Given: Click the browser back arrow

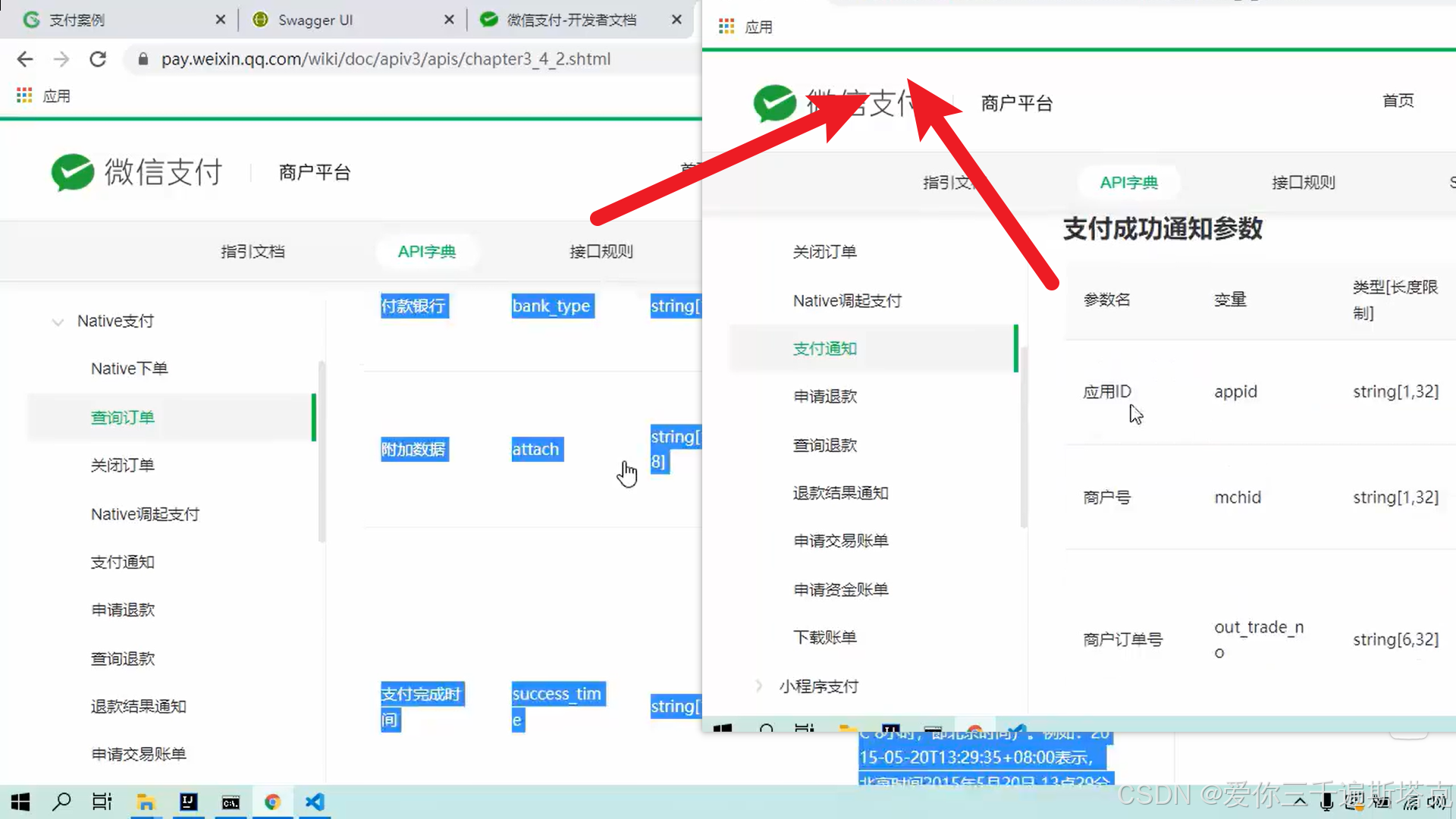Looking at the screenshot, I should pyautogui.click(x=25, y=59).
